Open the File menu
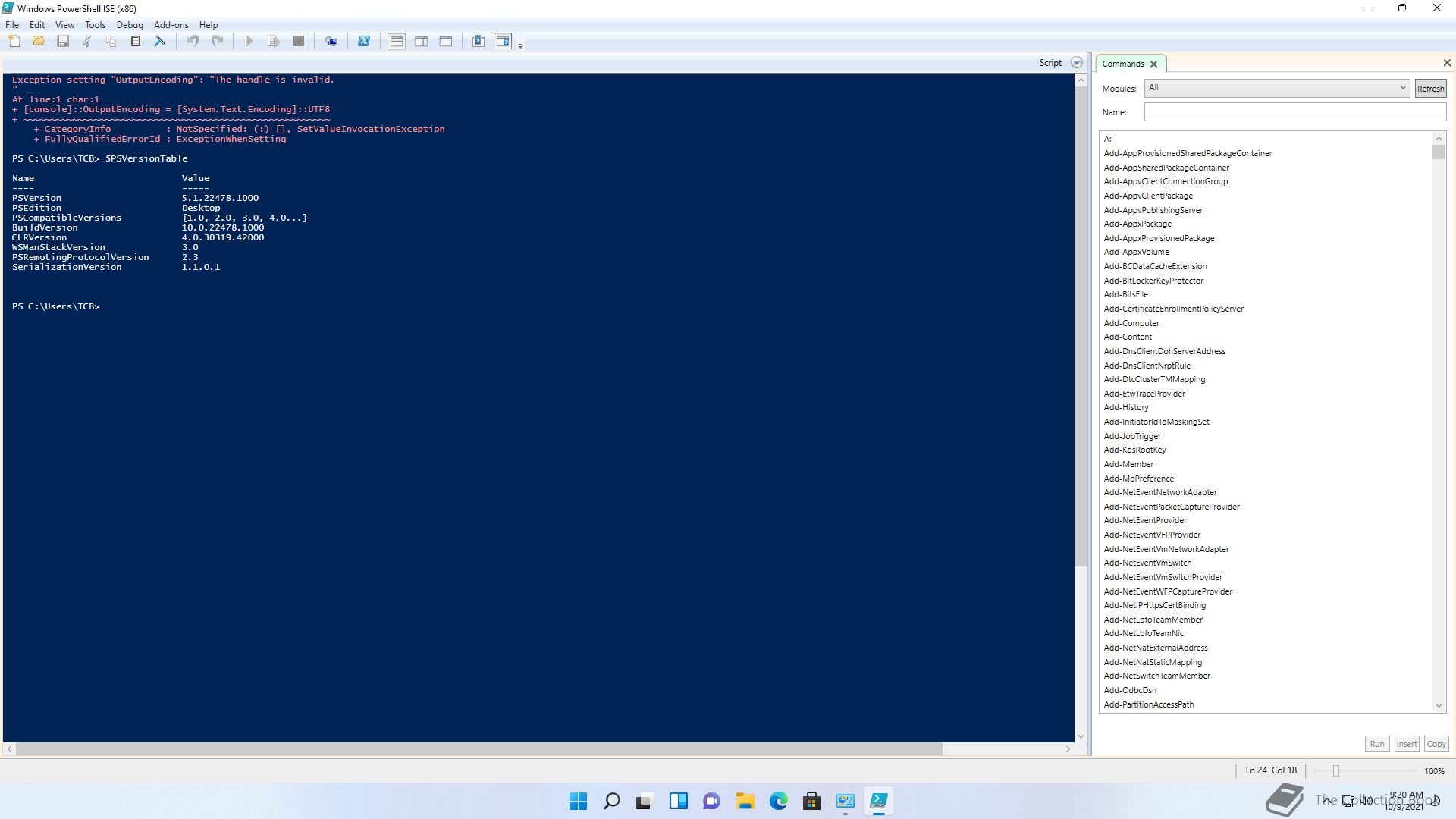Image resolution: width=1456 pixels, height=819 pixels. point(12,25)
